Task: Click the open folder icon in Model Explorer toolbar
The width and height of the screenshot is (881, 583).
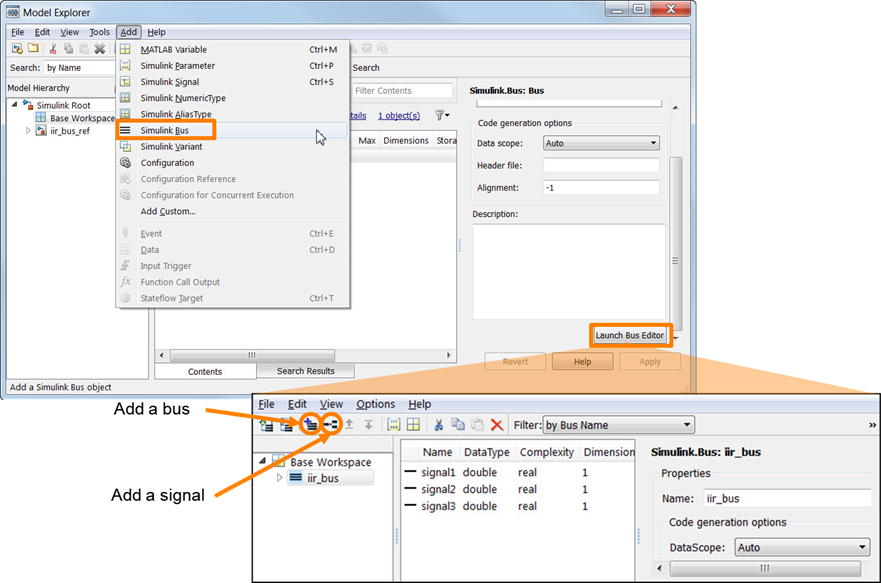Action: (x=34, y=49)
